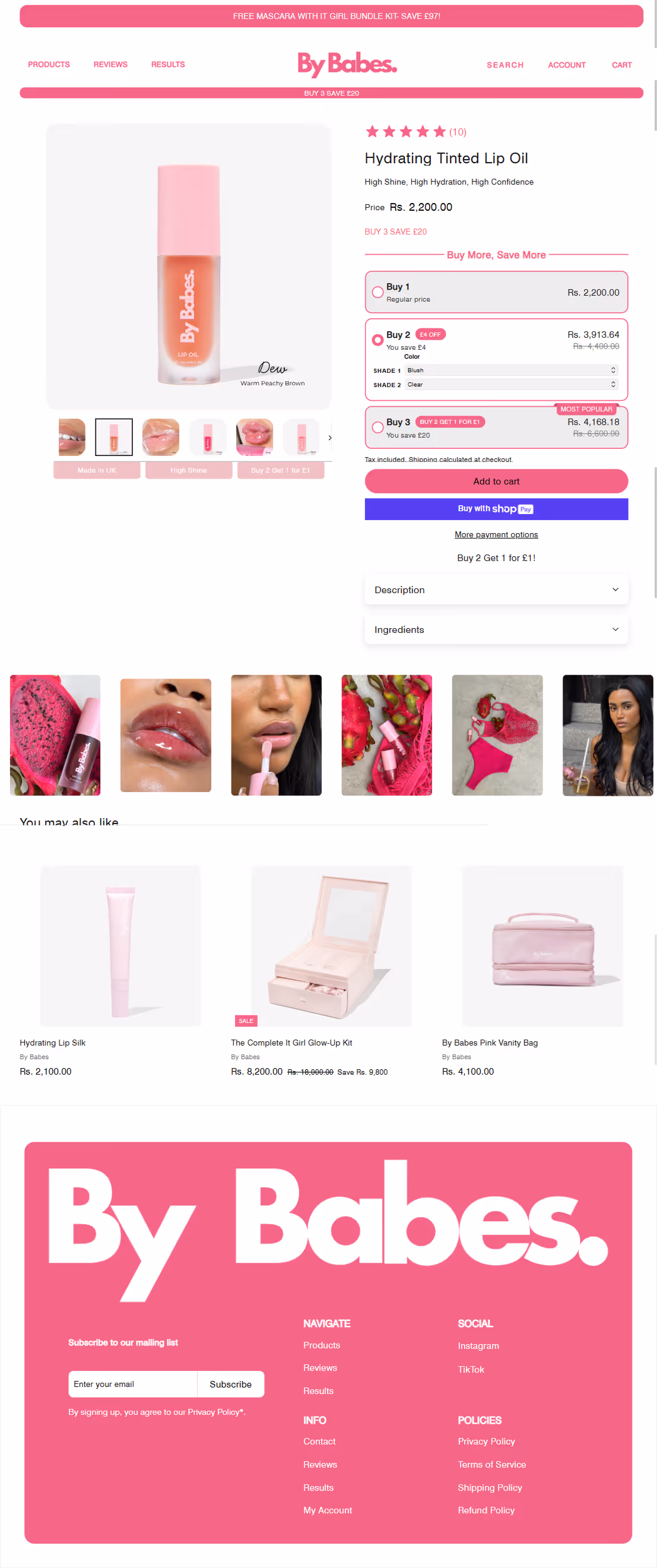The height and width of the screenshot is (1568, 657).
Task: Click the MOST POPULAR badge
Action: (x=586, y=409)
